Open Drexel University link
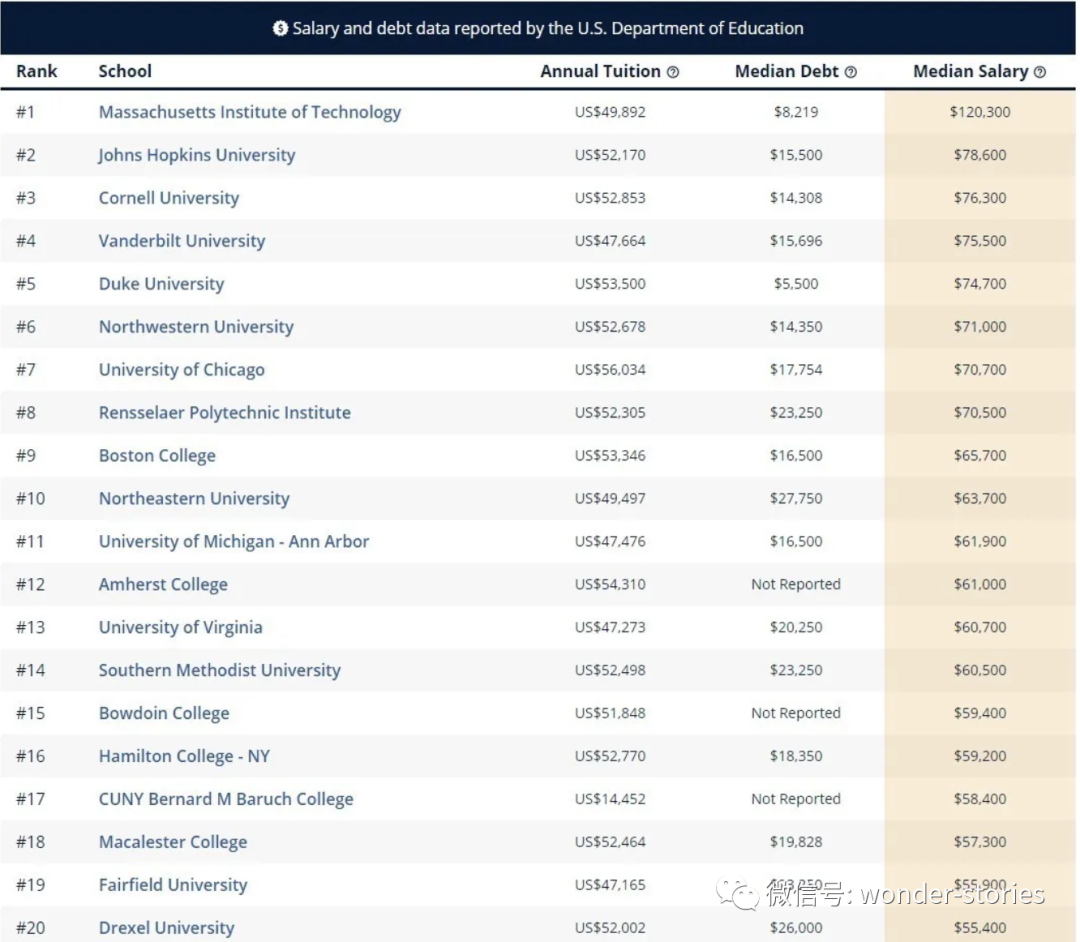 coord(167,928)
